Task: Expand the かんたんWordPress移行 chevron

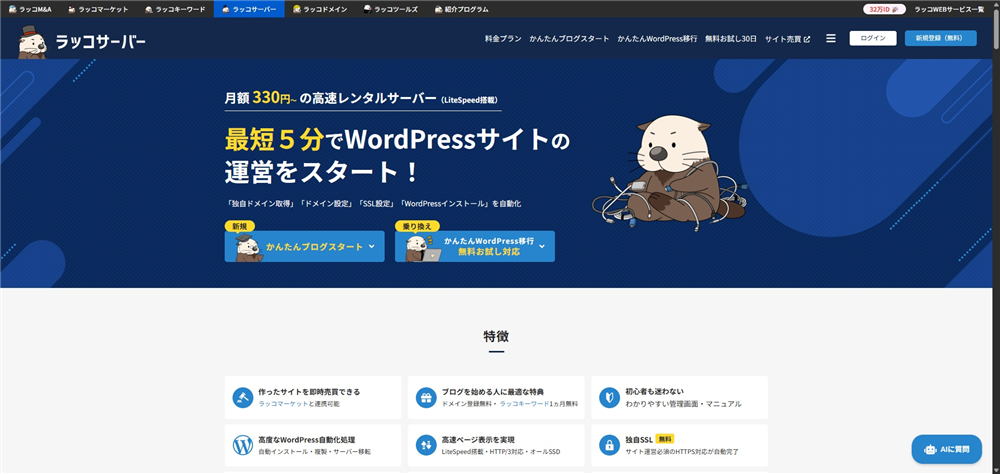Action: (x=542, y=246)
